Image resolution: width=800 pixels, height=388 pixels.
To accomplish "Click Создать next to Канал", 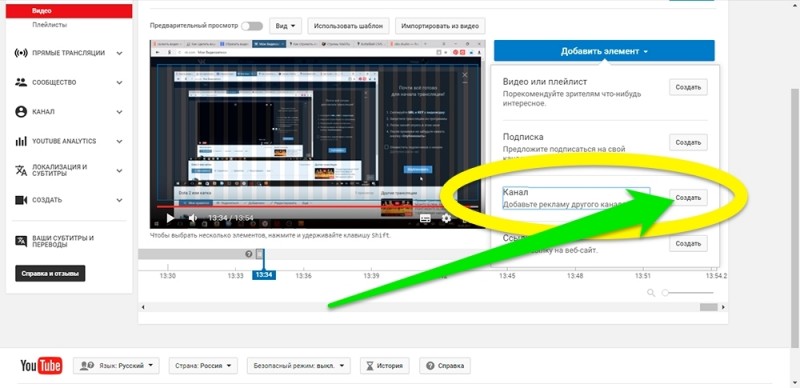I will pos(688,198).
